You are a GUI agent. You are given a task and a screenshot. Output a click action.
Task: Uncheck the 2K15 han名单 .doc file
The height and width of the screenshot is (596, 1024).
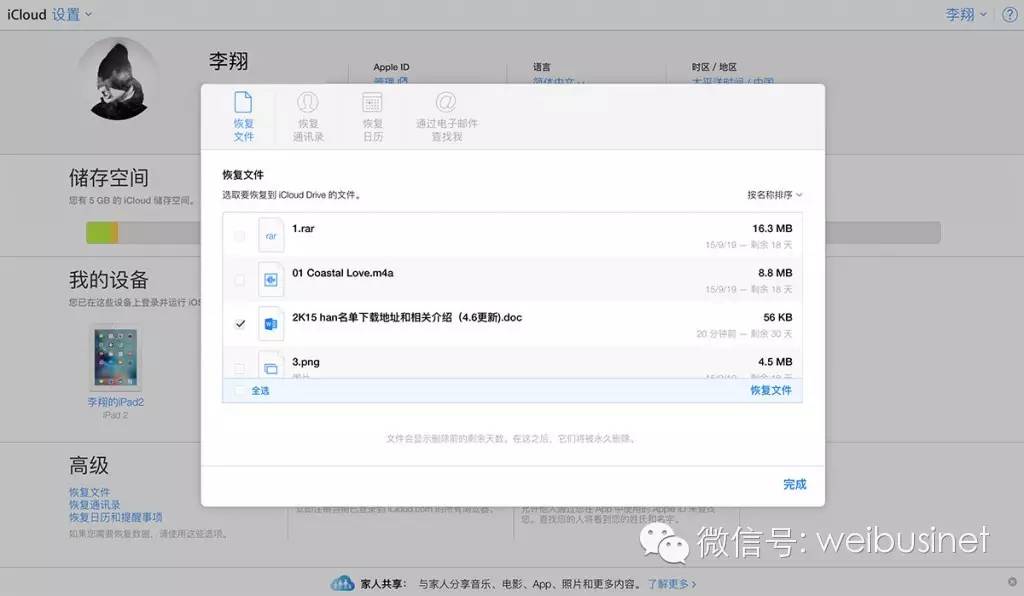pyautogui.click(x=240, y=324)
